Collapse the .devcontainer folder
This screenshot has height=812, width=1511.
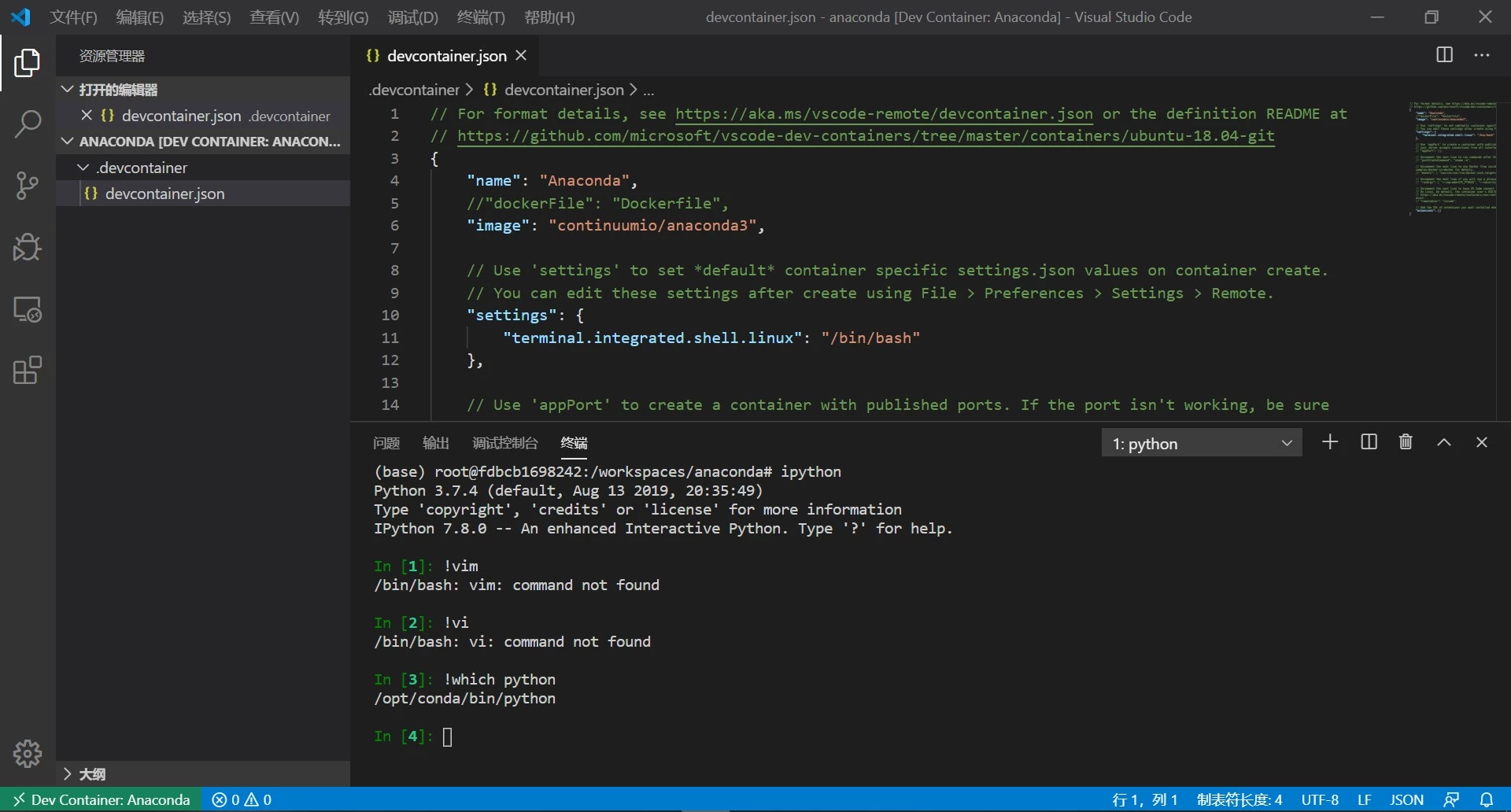coord(203,168)
